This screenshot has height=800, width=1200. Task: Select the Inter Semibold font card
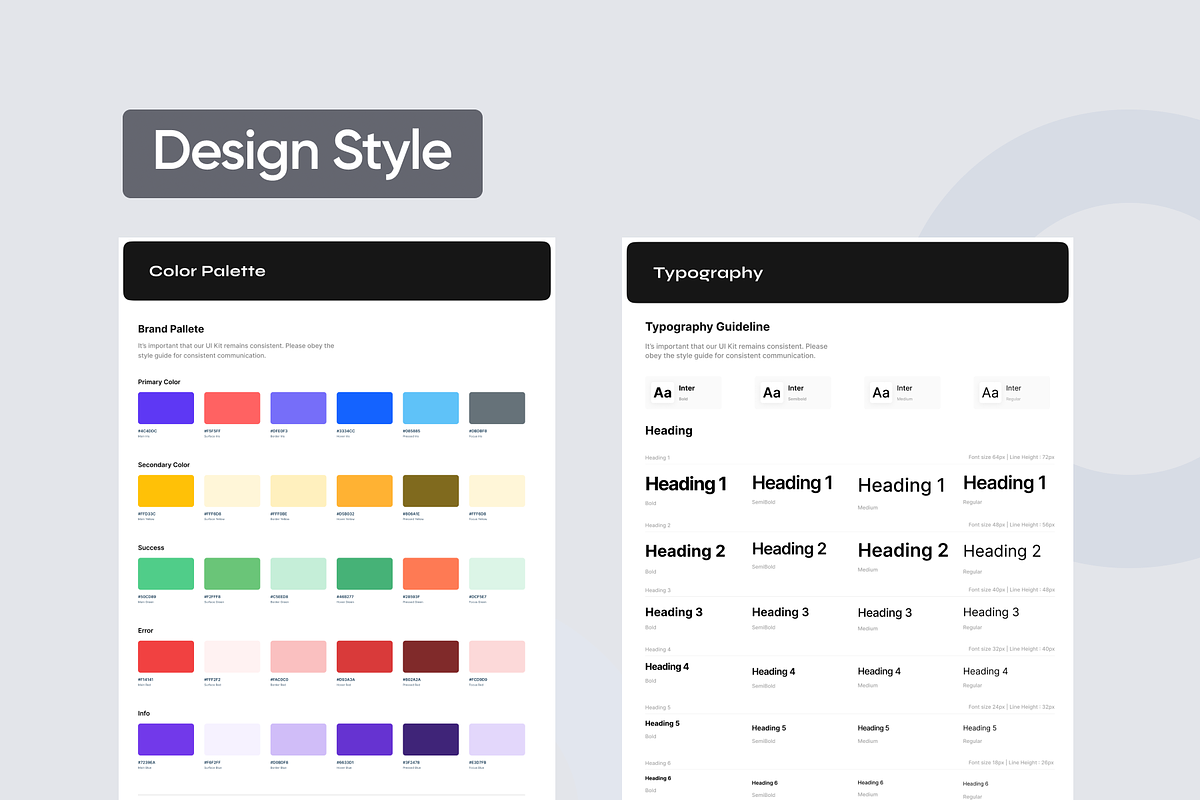coord(793,392)
